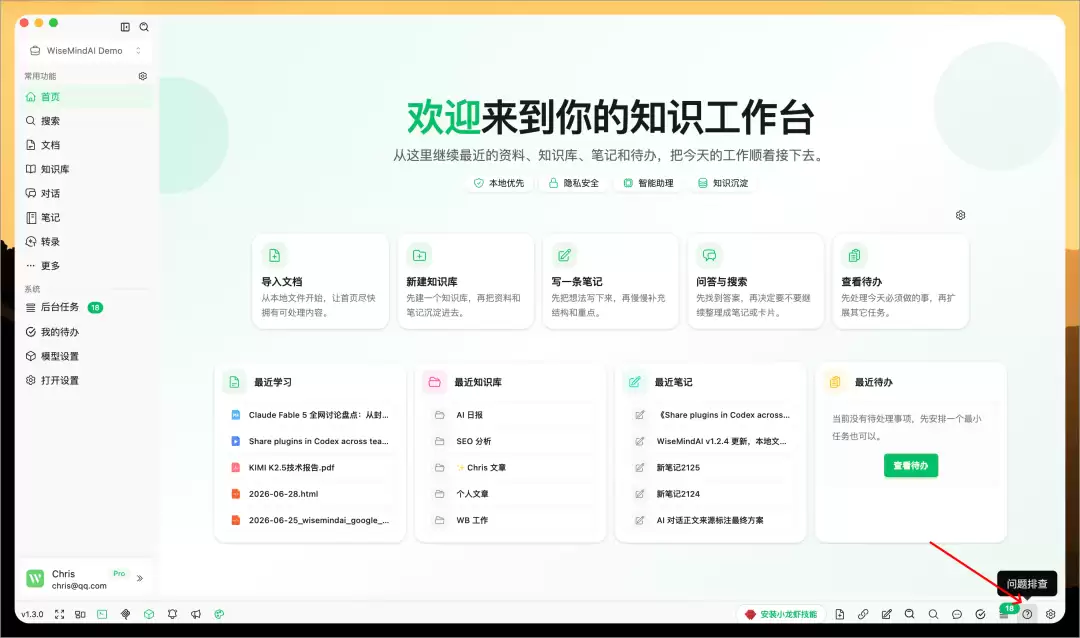Toggle the fullscreen icon beside version number
This screenshot has height=638, width=1080.
[59, 614]
